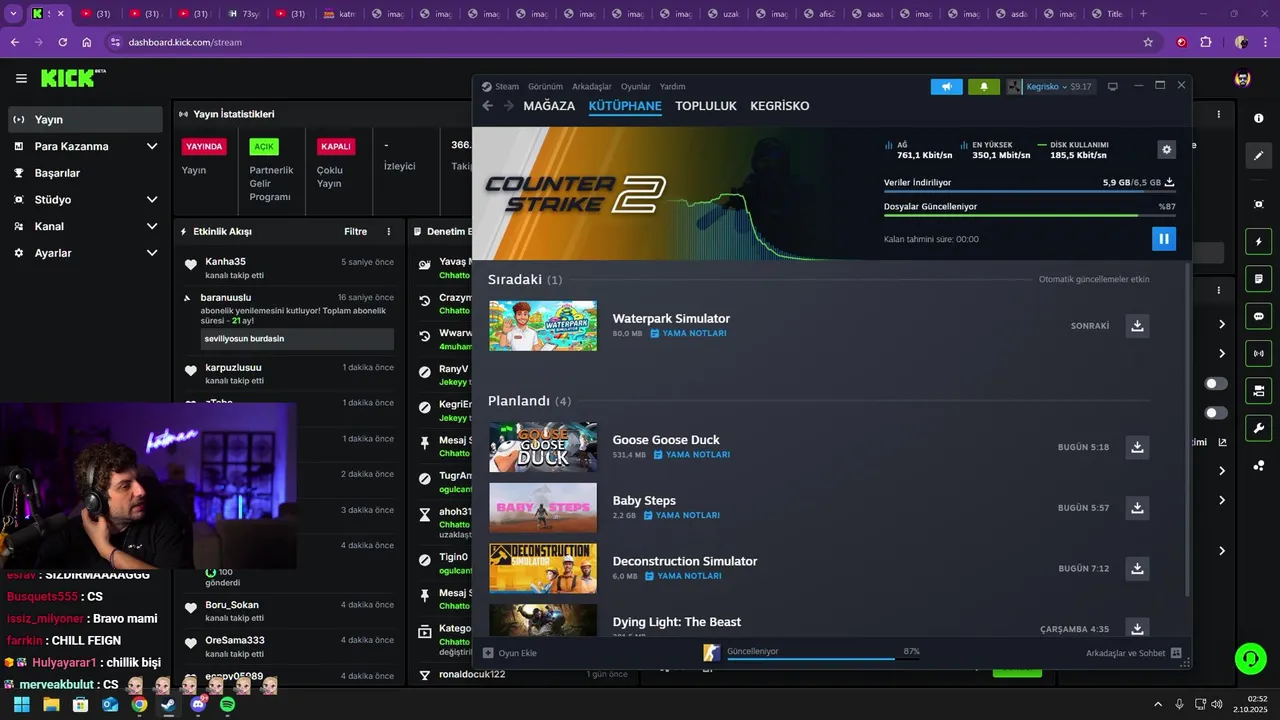Open Chrome from the taskbar
This screenshot has height=720, width=1280.
point(139,705)
